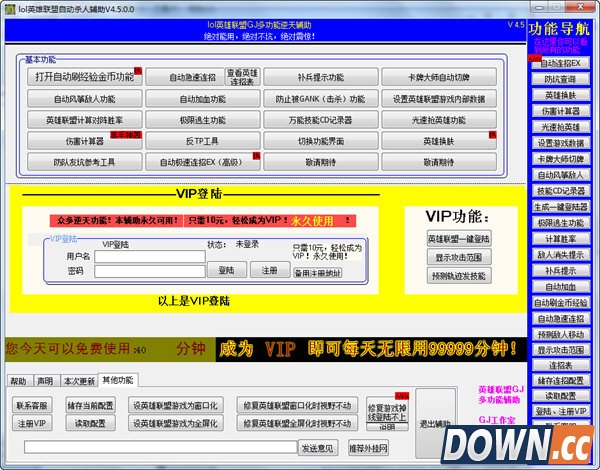This screenshot has width=600, height=470.
Task: Click 敌人消失提示 in the 功能导航 sidebar
Action: point(561,255)
